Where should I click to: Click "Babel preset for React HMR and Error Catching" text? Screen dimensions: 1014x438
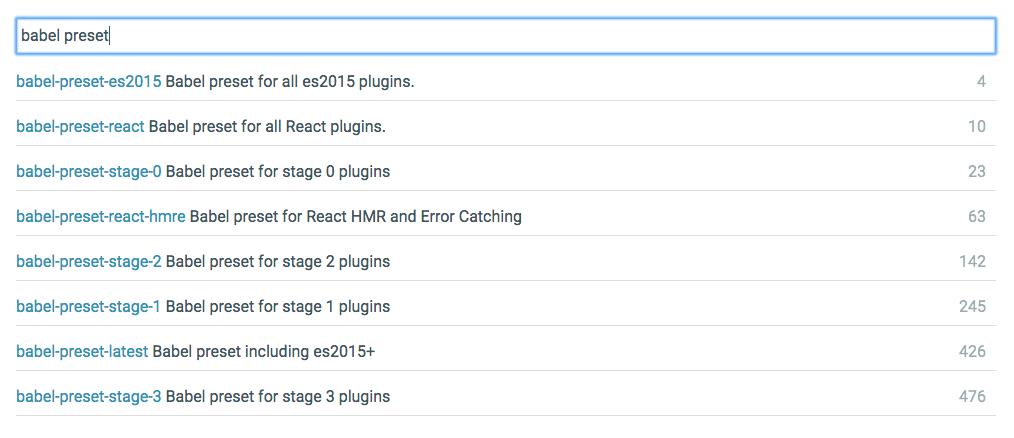click(355, 216)
